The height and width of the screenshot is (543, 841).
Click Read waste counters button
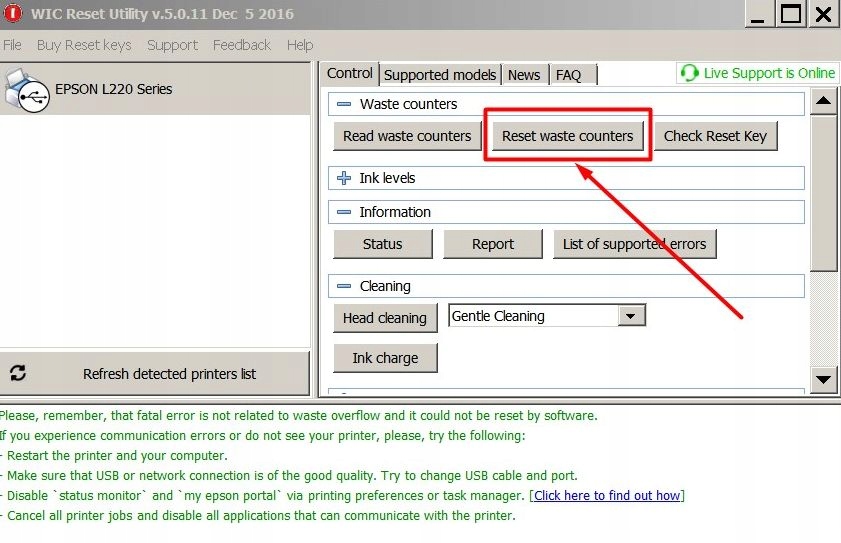[407, 136]
